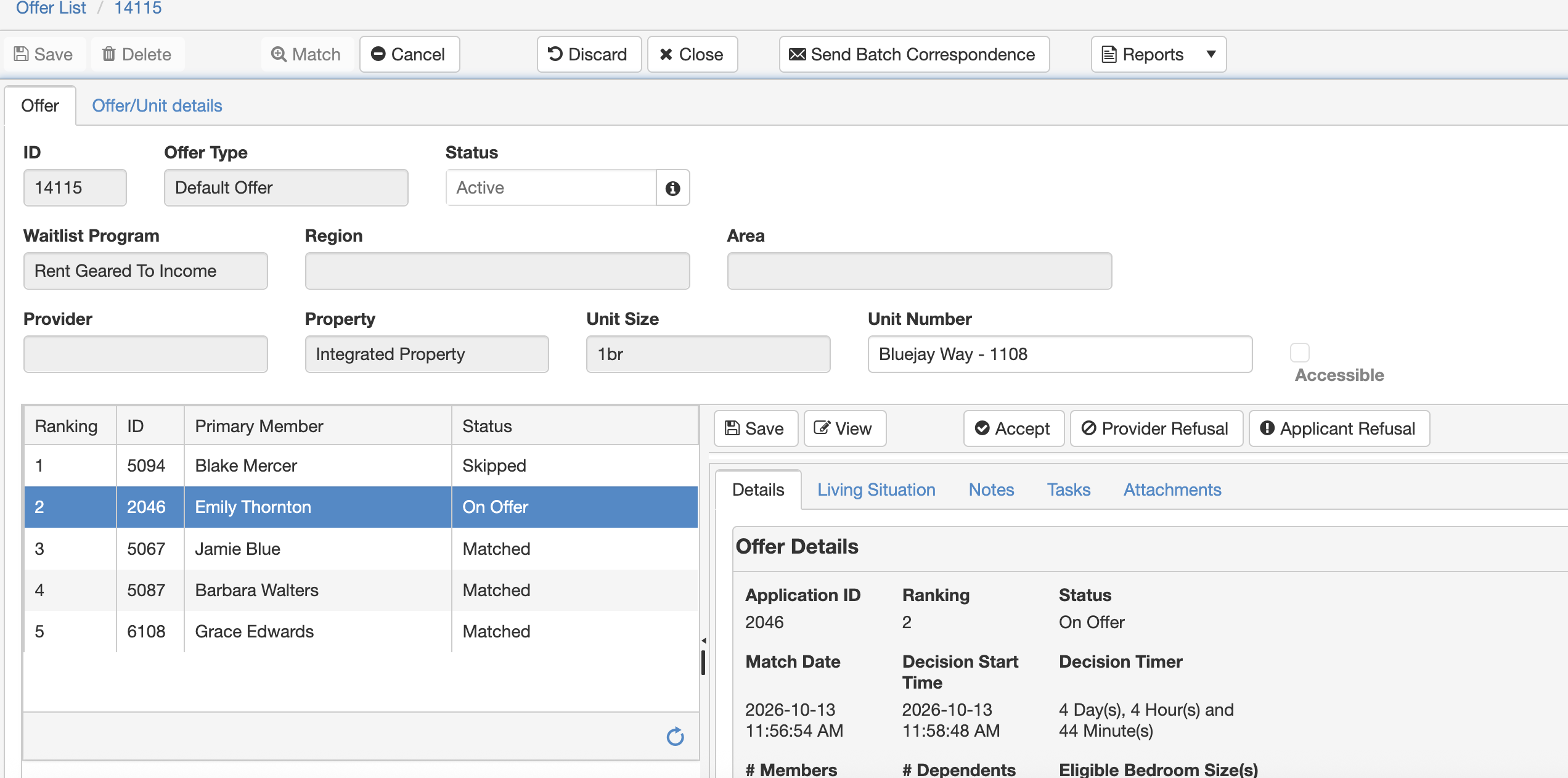Screen dimensions: 1568x778
Task: Toggle the Accessible checkbox
Action: [x=1299, y=353]
